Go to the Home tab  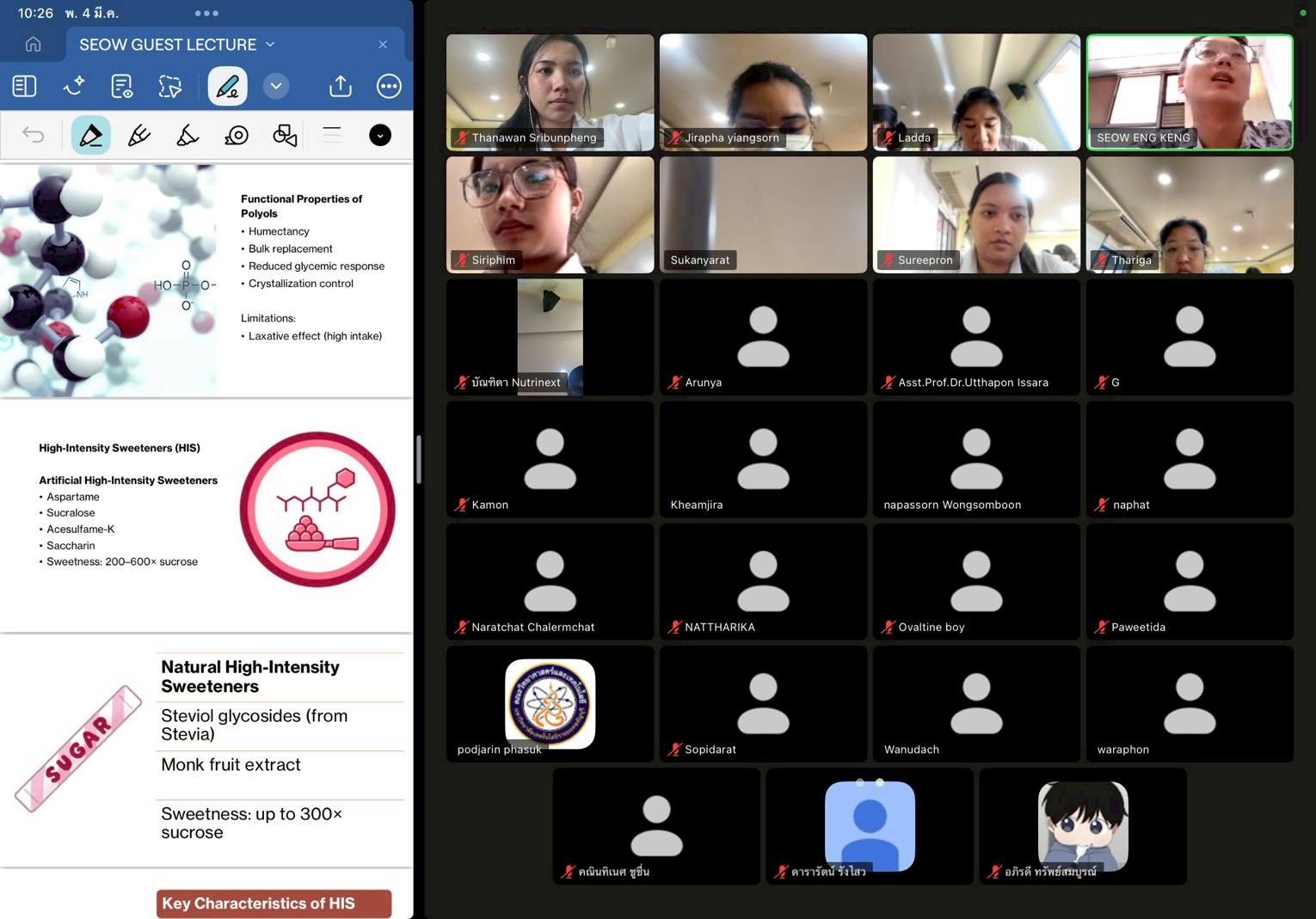[x=33, y=45]
